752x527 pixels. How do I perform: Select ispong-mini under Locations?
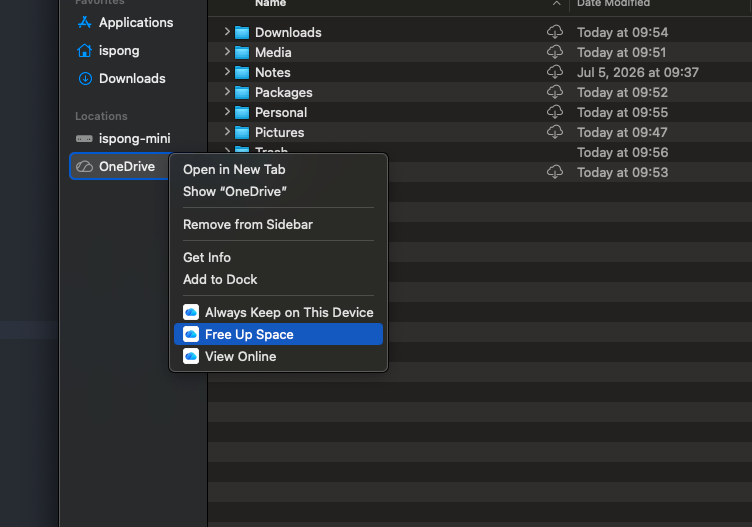tap(136, 139)
